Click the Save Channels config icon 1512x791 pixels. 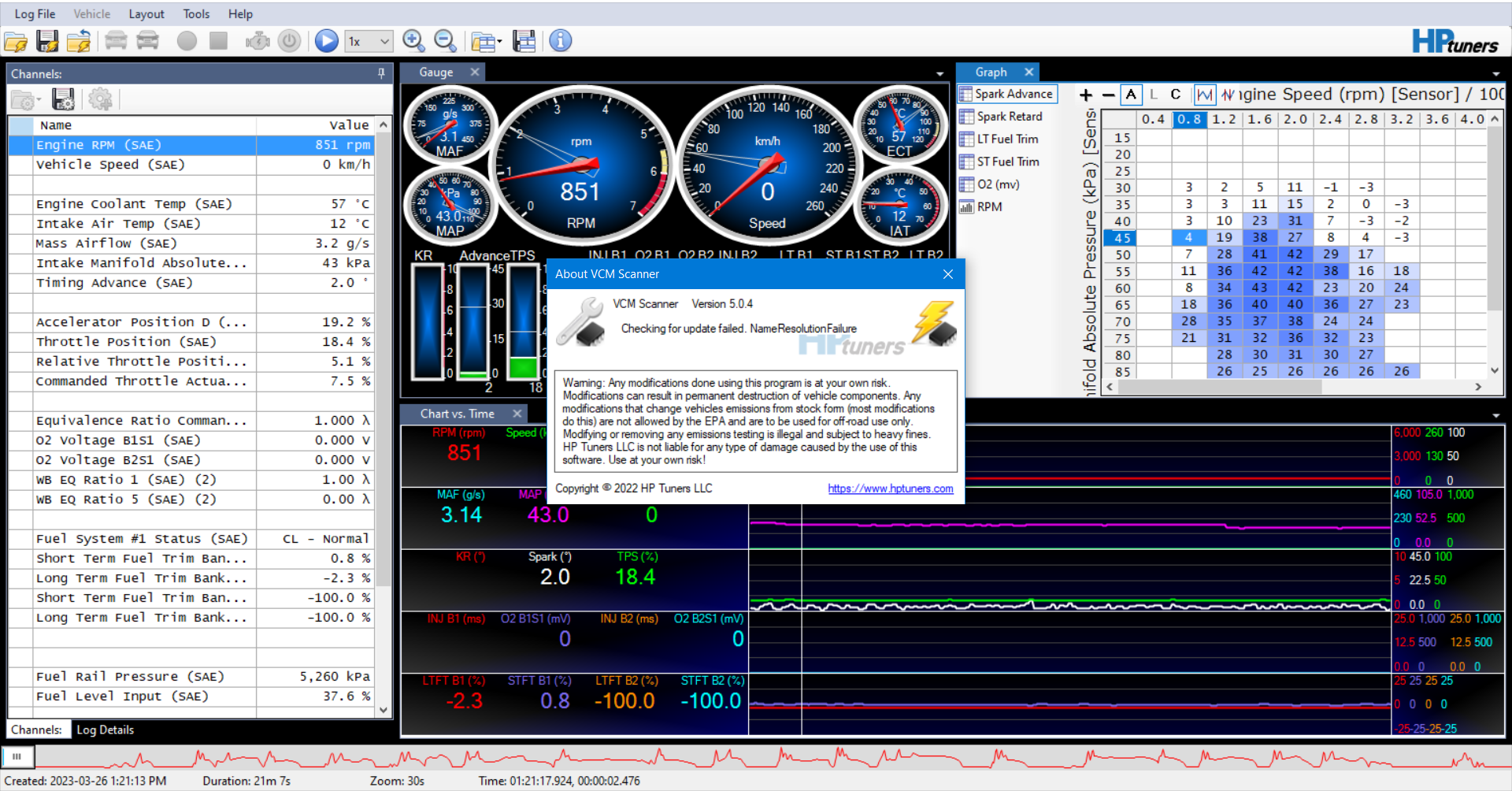tap(63, 99)
